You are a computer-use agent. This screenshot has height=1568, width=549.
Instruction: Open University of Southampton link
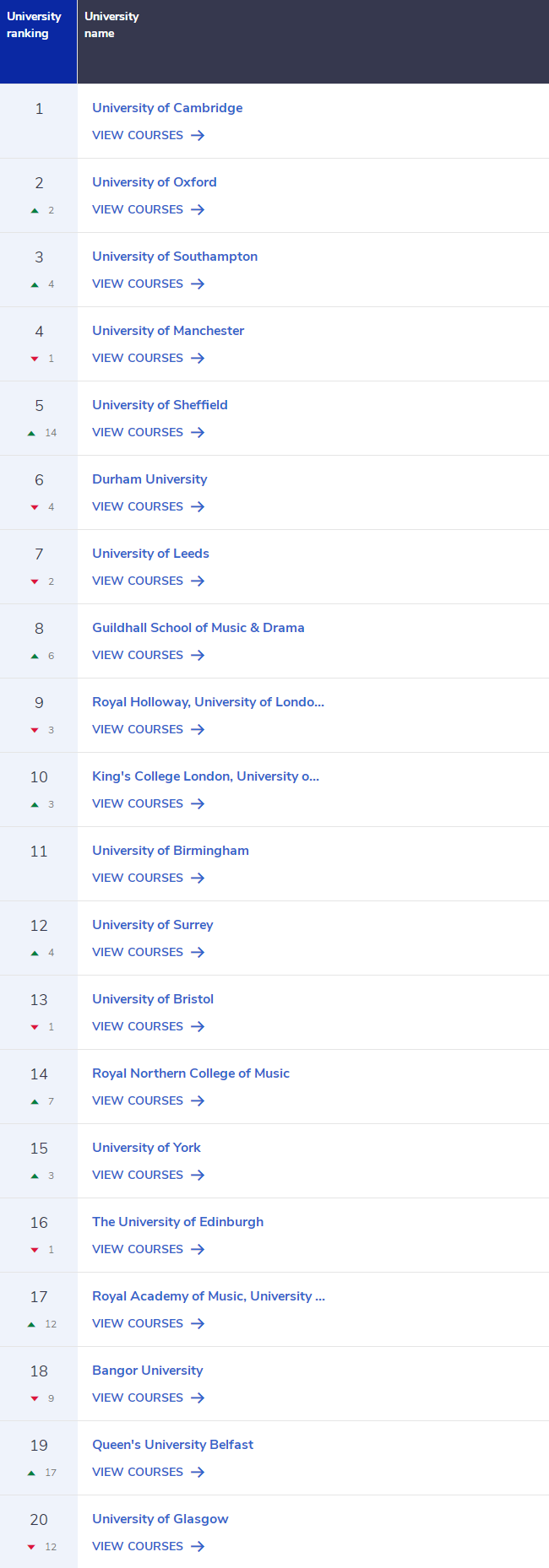(175, 257)
